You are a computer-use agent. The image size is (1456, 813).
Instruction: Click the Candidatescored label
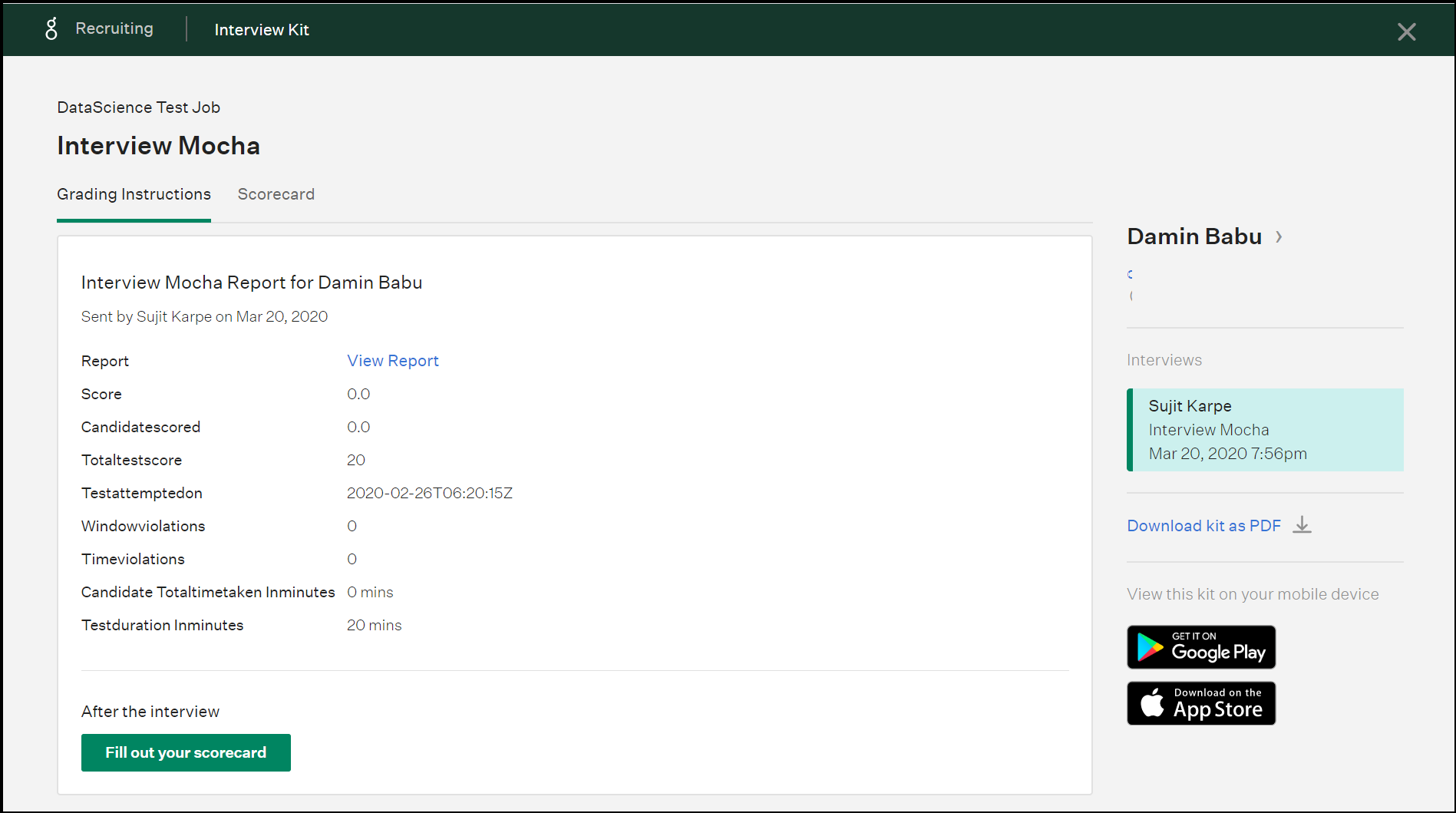[141, 427]
